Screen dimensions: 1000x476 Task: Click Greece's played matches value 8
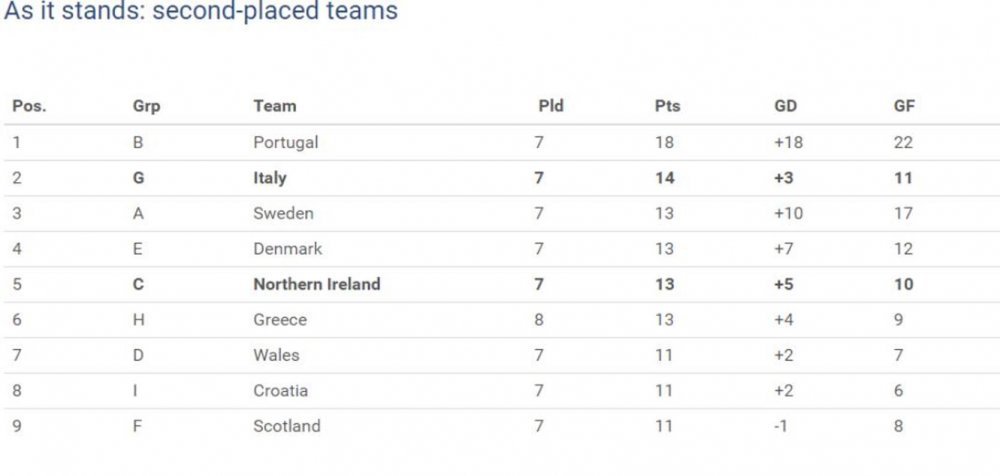coord(539,320)
